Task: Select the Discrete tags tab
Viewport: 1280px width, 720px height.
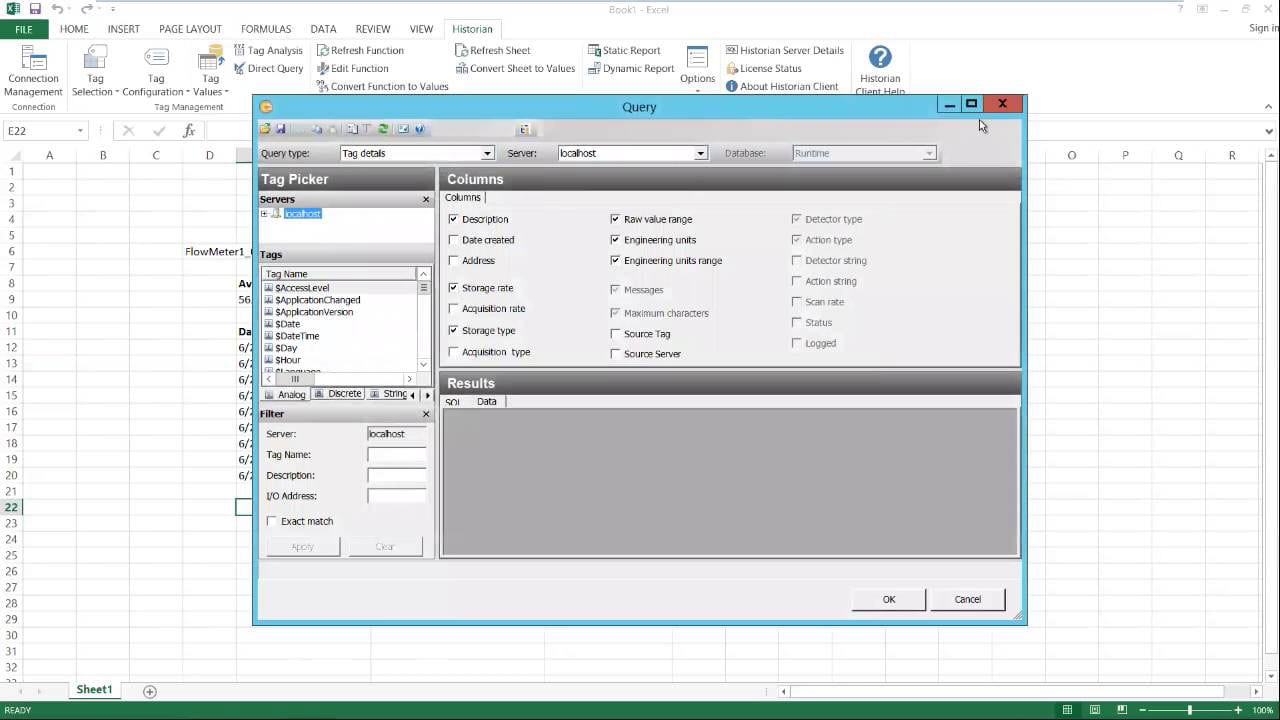Action: click(x=338, y=394)
